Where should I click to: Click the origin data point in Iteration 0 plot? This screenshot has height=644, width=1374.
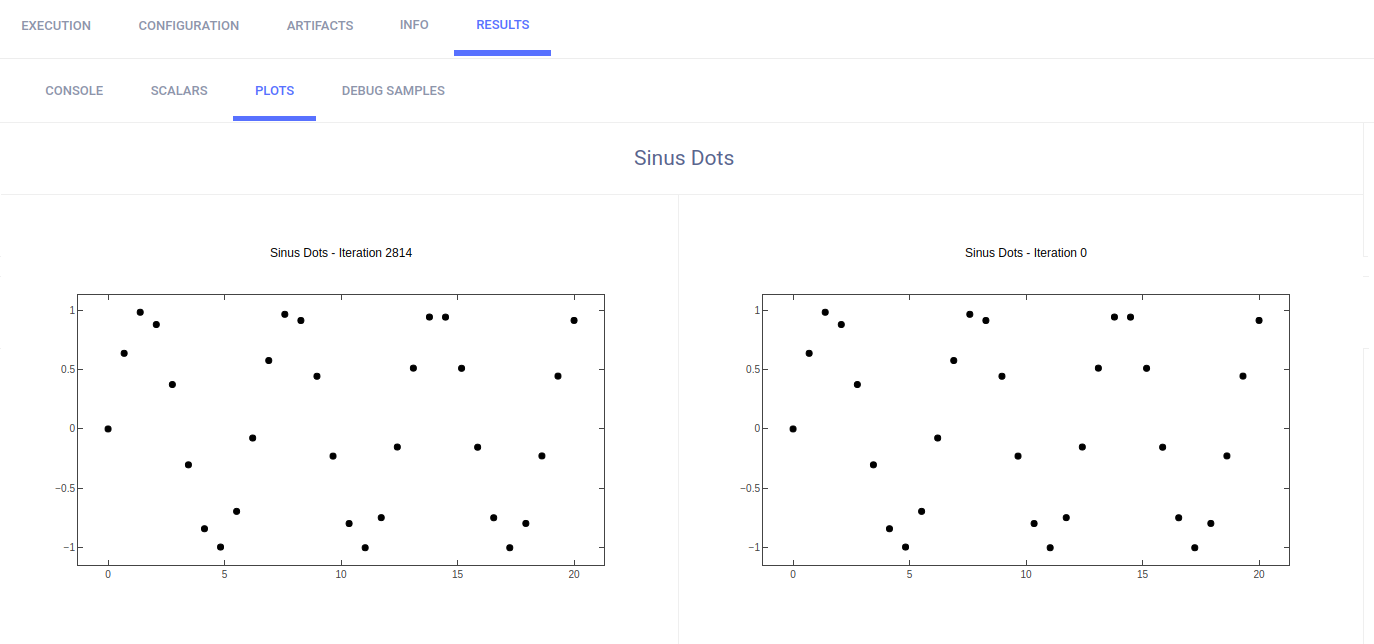793,429
